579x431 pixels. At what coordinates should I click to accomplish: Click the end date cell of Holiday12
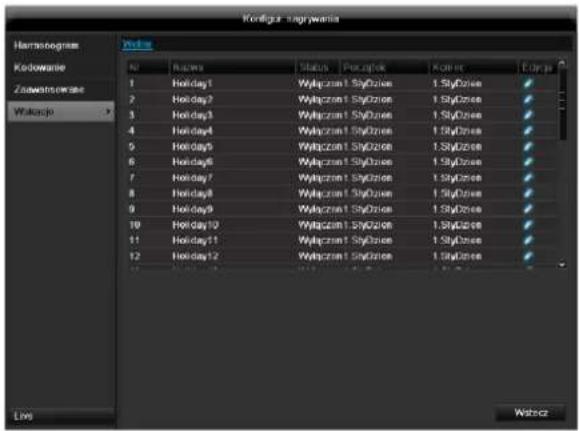point(457,256)
